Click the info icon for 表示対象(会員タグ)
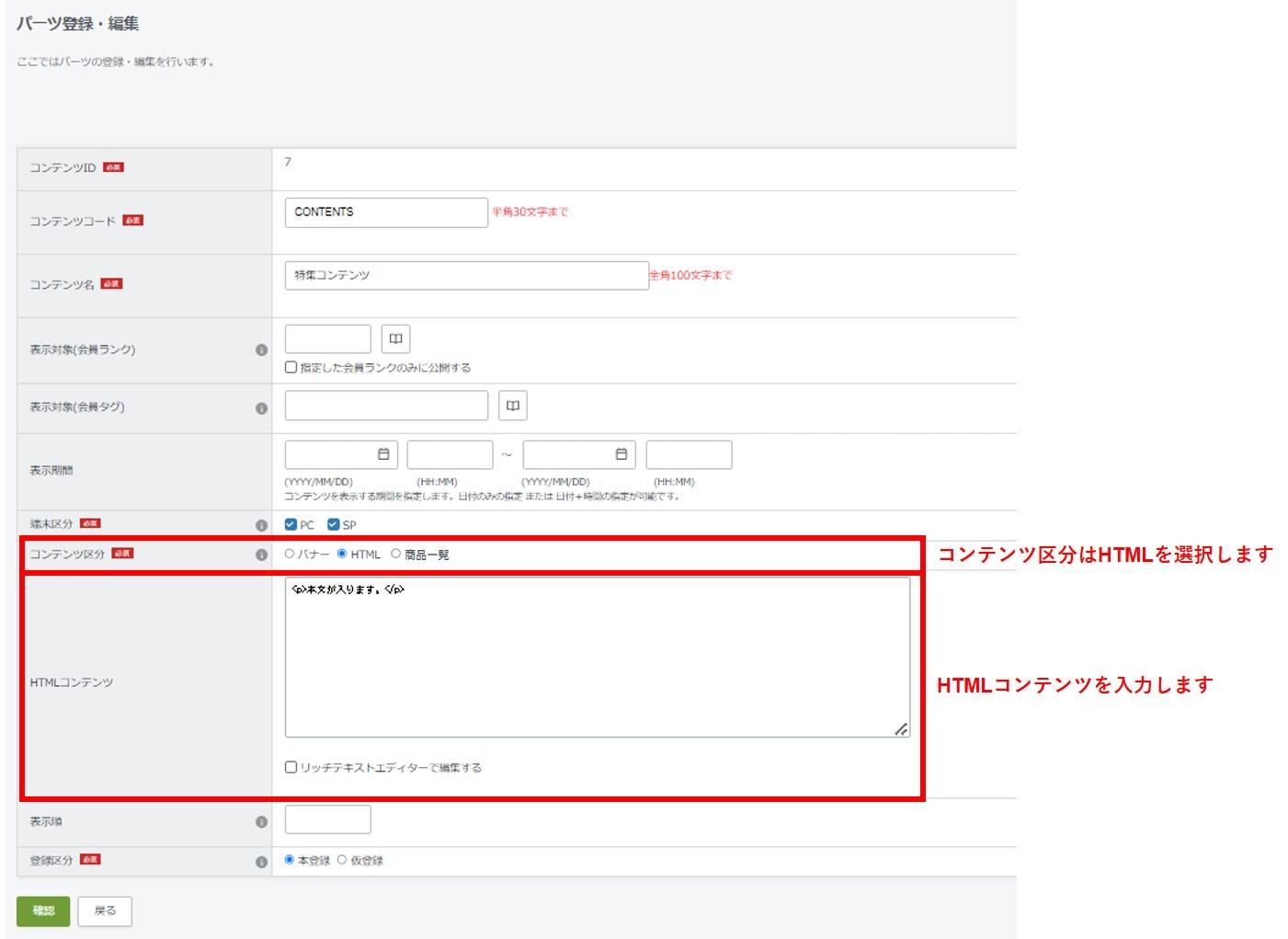 coord(261,407)
